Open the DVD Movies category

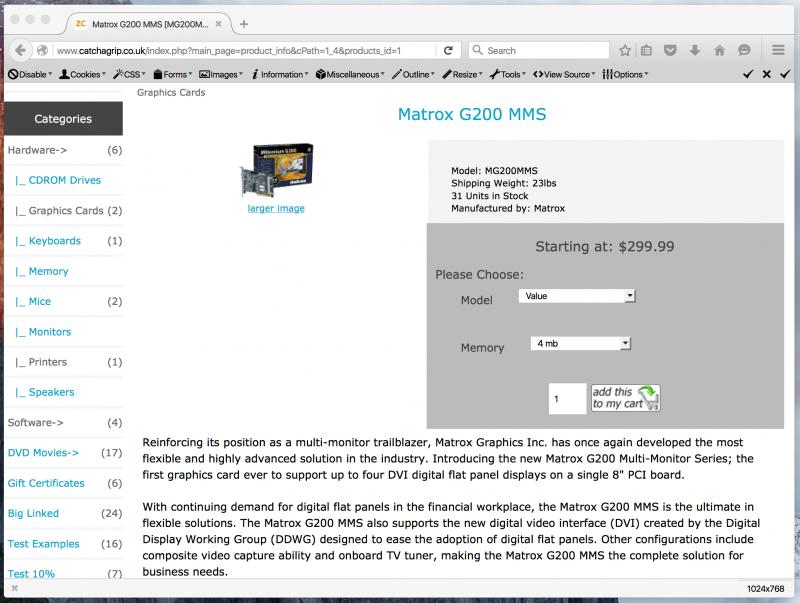pyautogui.click(x=43, y=453)
